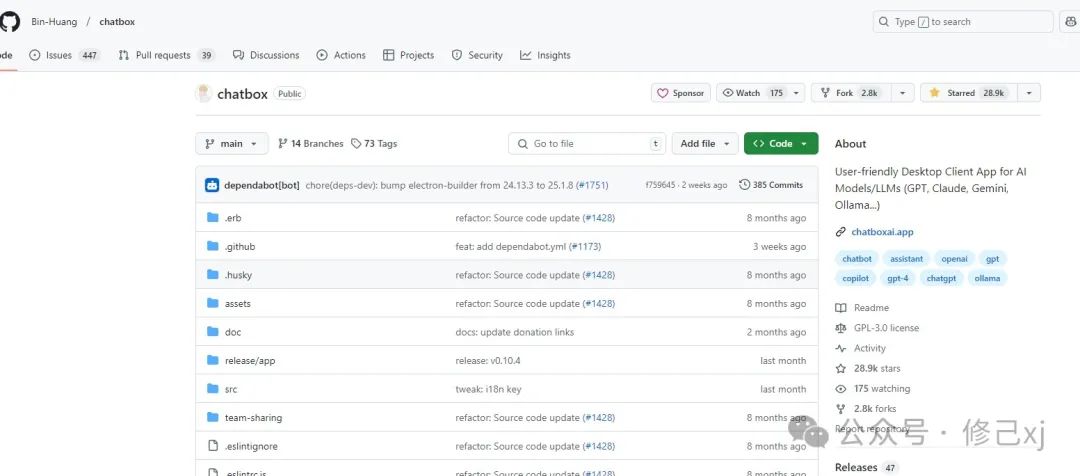Open the 'docs: update donation links' commit

pyautogui.click(x=515, y=332)
